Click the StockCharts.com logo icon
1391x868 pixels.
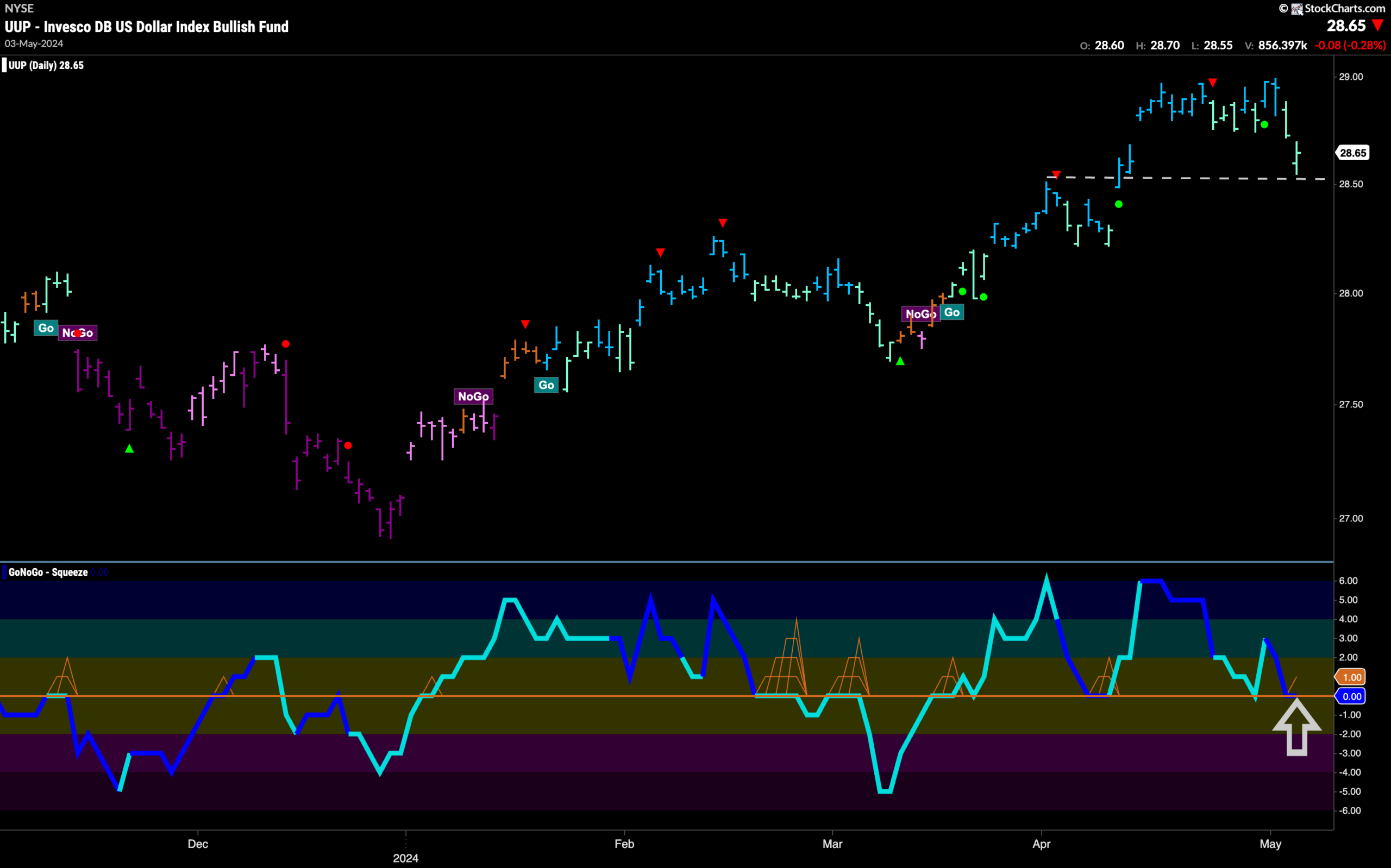(1297, 9)
